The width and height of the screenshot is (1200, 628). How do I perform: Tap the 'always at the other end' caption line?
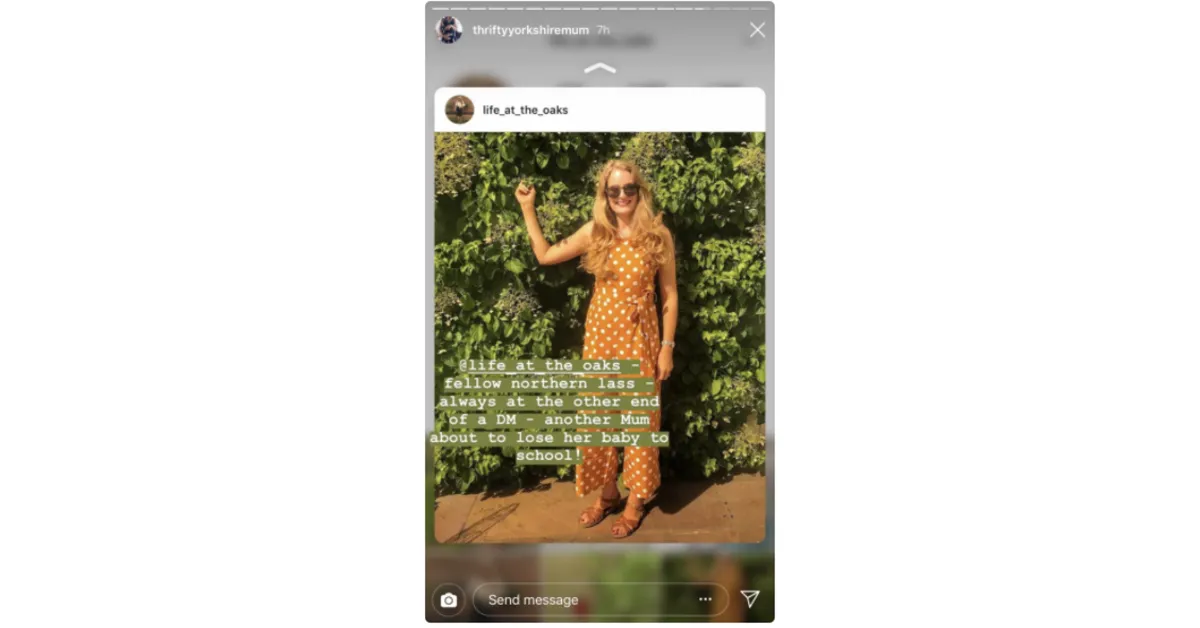548,402
